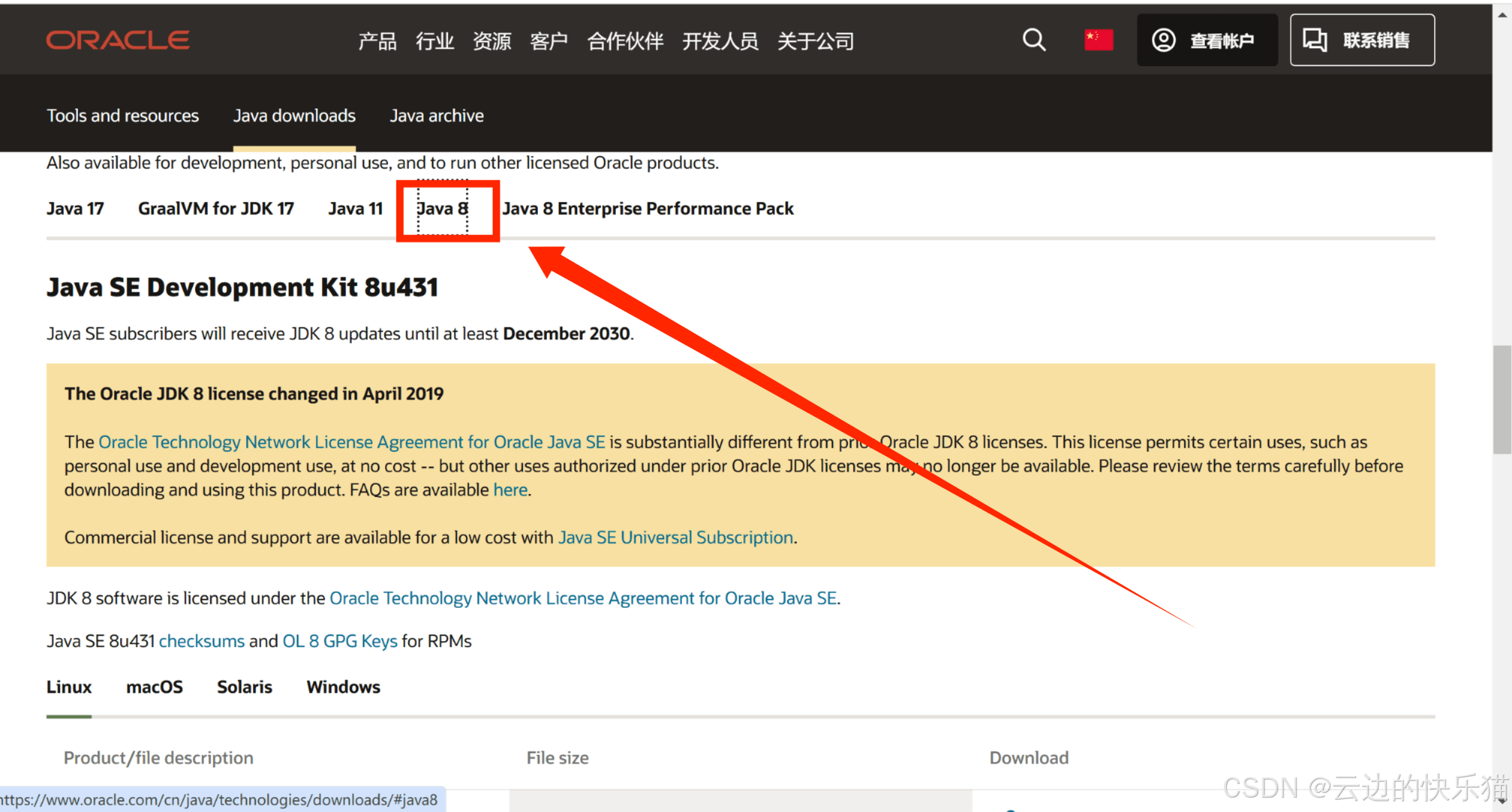The image size is (1512, 812).
Task: Open the 客户 menu
Action: (x=549, y=40)
